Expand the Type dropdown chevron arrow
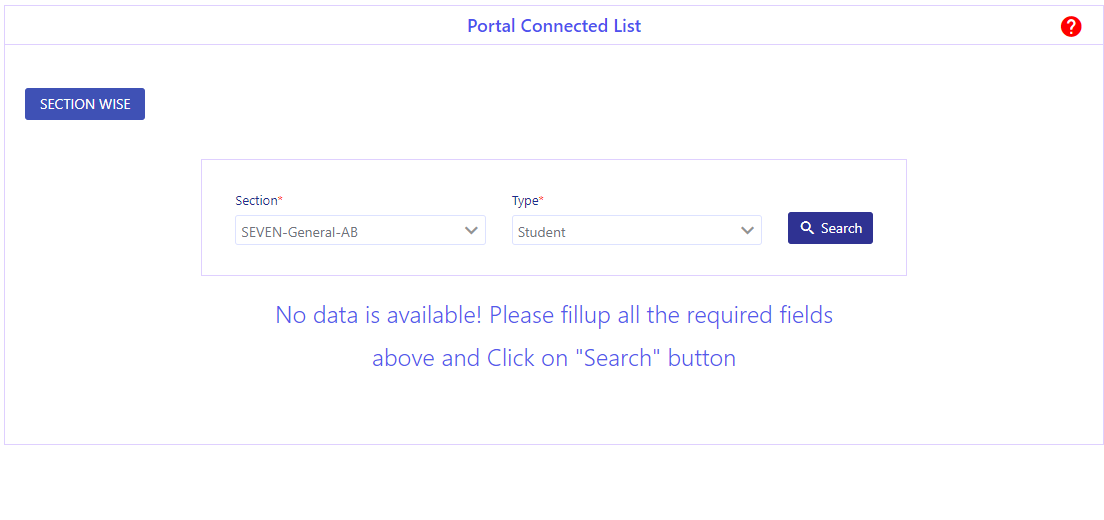The image size is (1104, 520). click(x=748, y=230)
